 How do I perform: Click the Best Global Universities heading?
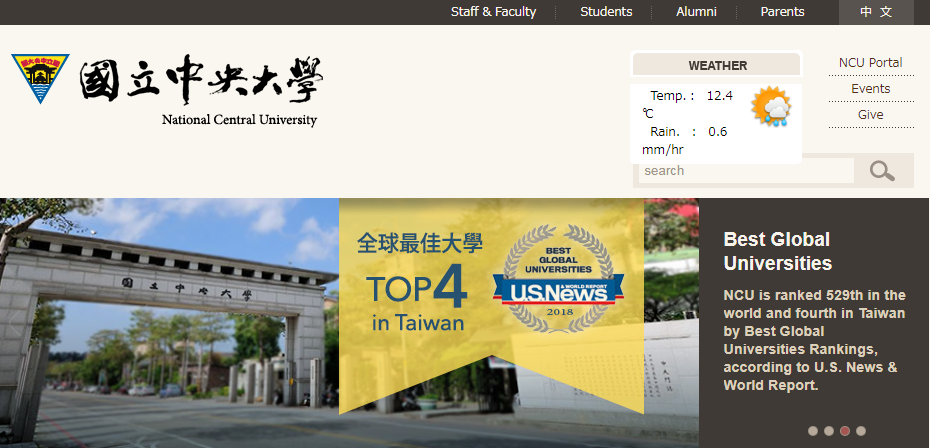click(778, 251)
